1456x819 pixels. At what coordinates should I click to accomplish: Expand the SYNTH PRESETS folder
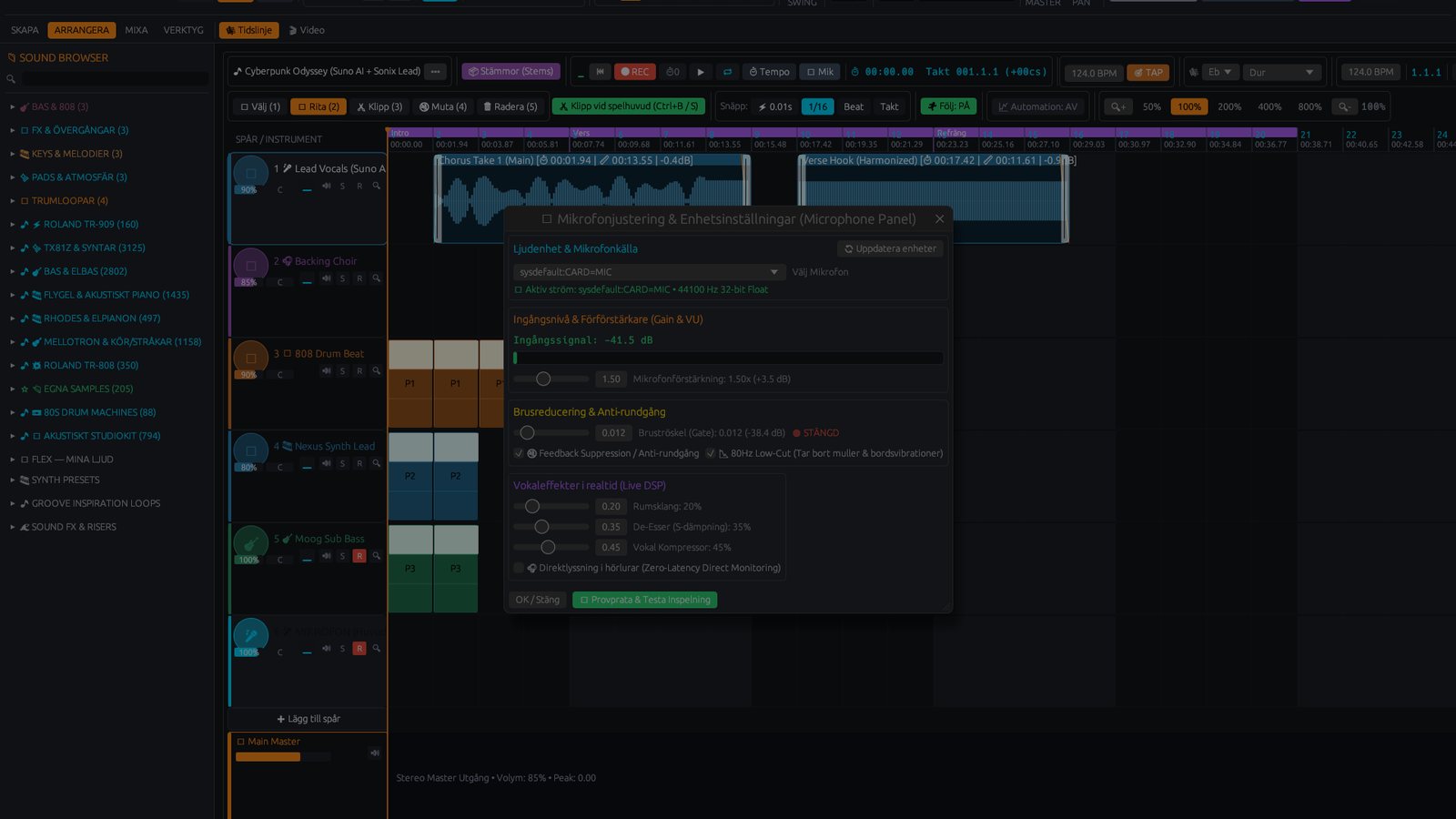13,480
